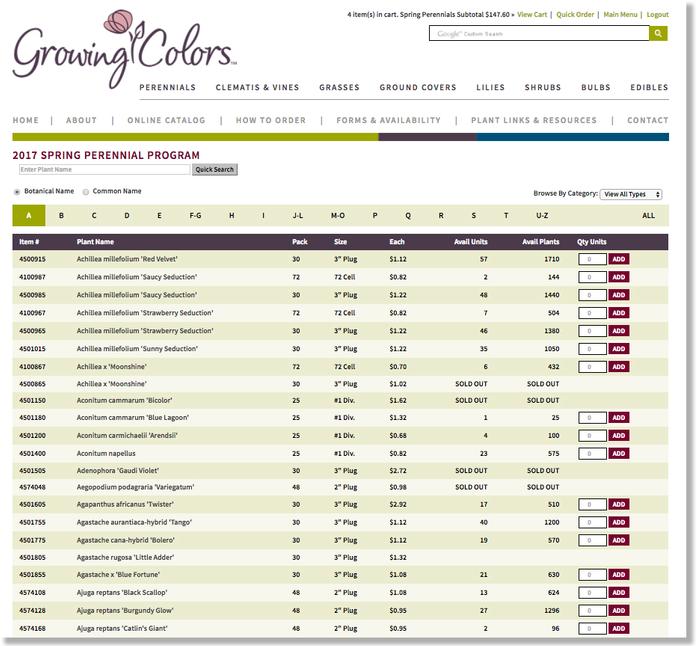This screenshot has width=700, height=646.
Task: Open the Edibles menu
Action: point(649,88)
